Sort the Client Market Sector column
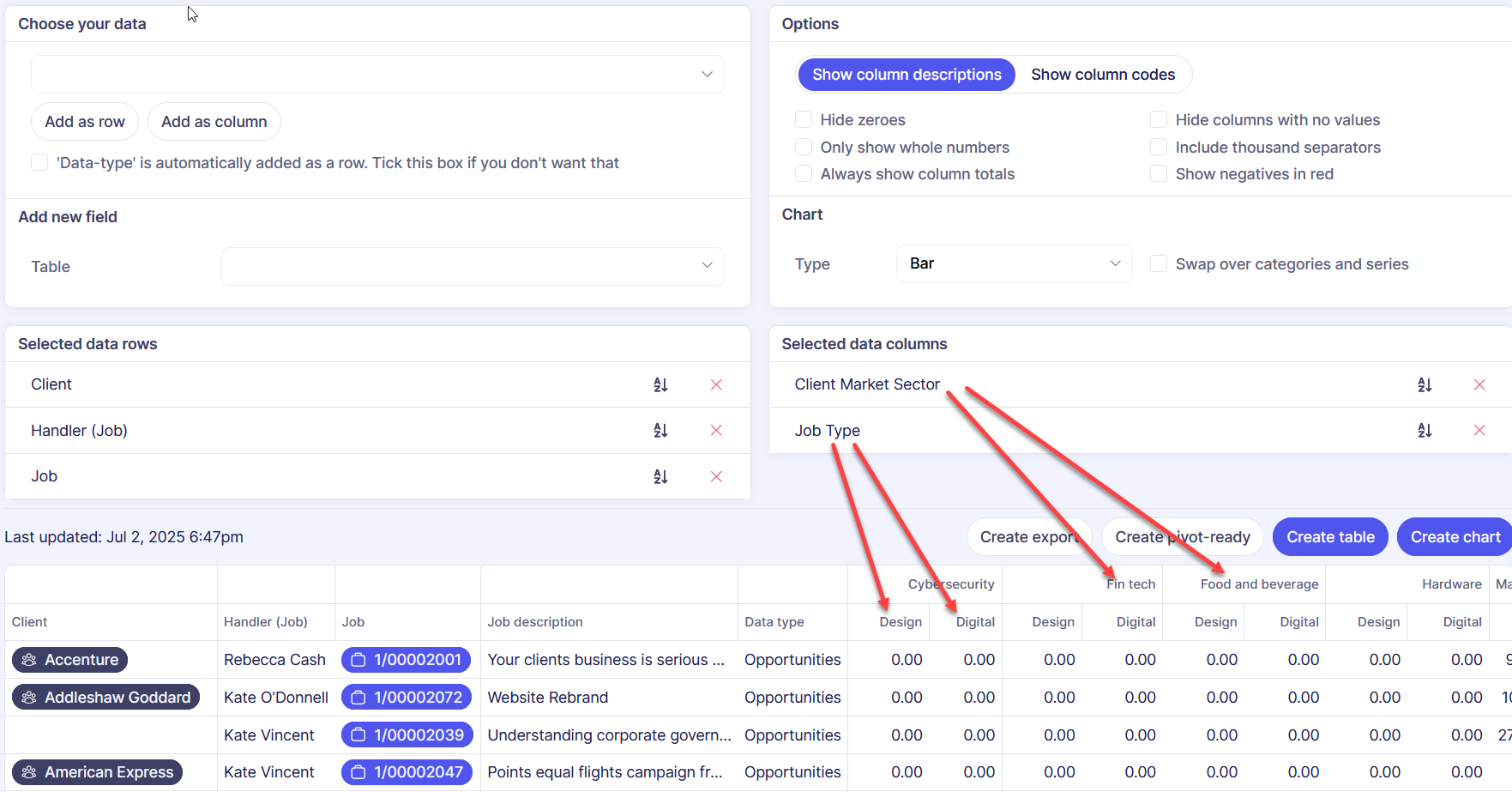Viewport: 1512px width, 792px height. [x=1425, y=385]
